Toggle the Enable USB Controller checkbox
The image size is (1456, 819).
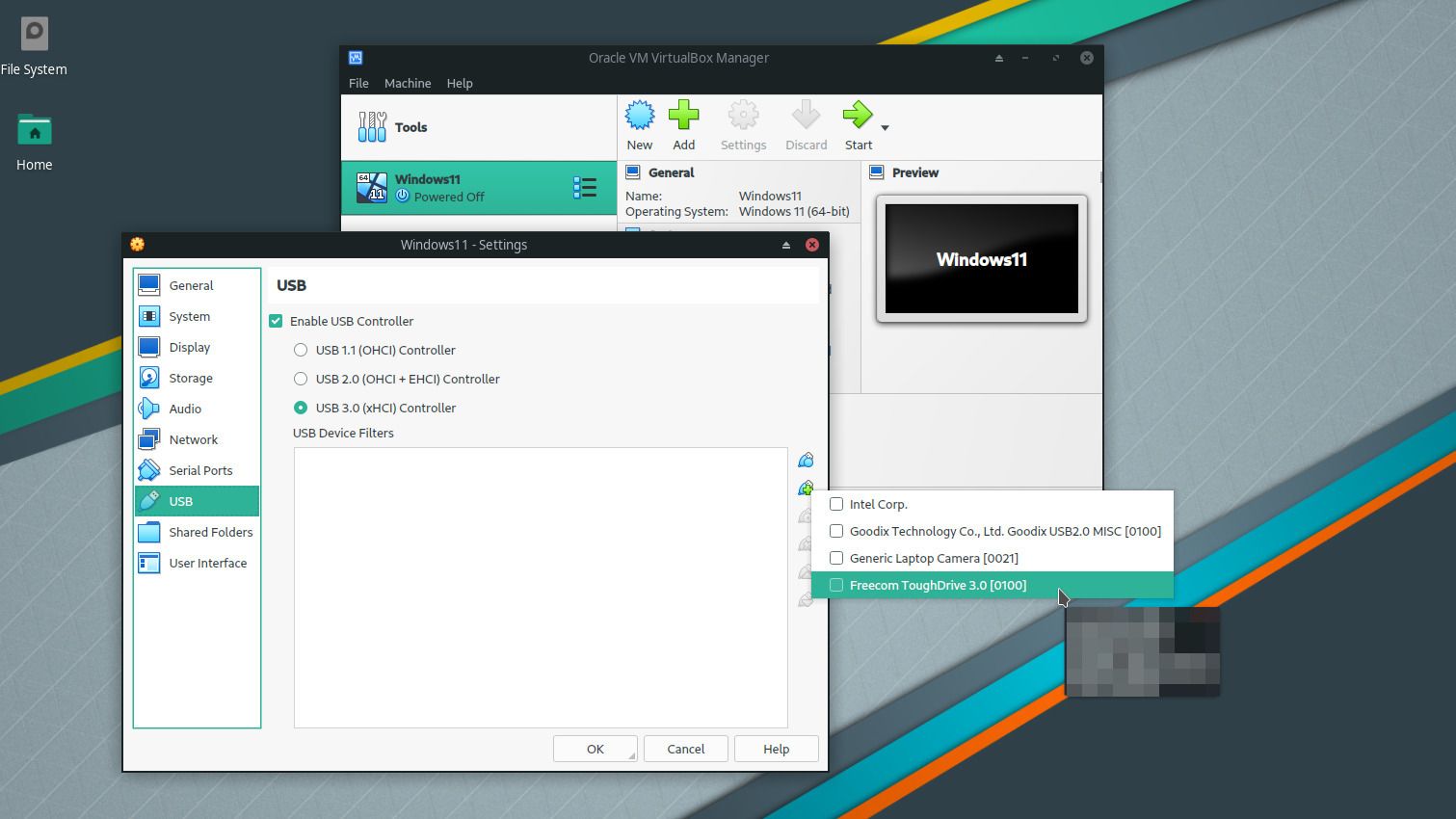[276, 321]
